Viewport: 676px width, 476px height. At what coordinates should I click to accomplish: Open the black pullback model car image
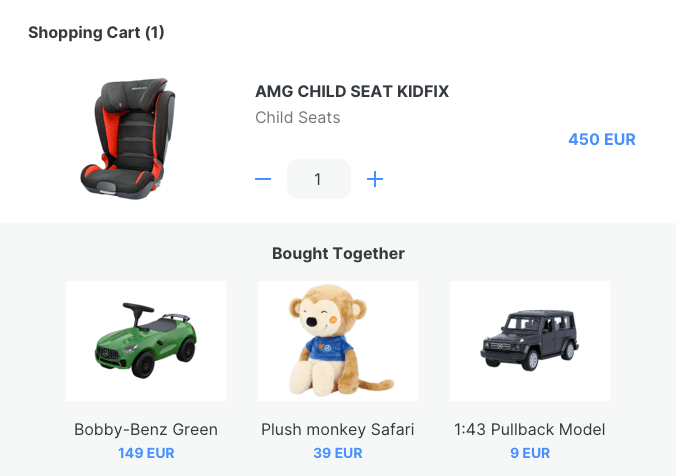[530, 341]
